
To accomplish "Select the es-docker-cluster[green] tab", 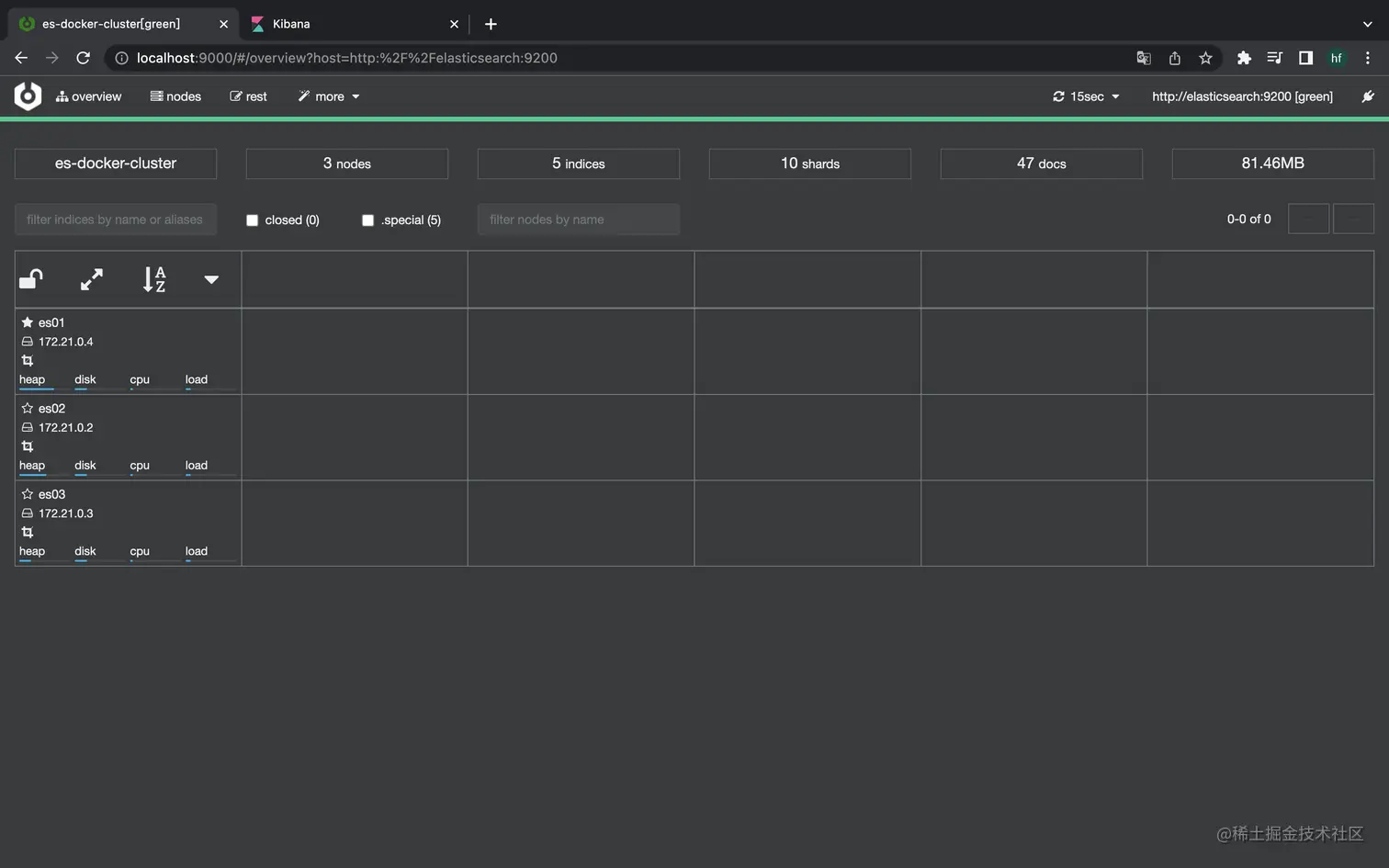I will pyautogui.click(x=123, y=24).
